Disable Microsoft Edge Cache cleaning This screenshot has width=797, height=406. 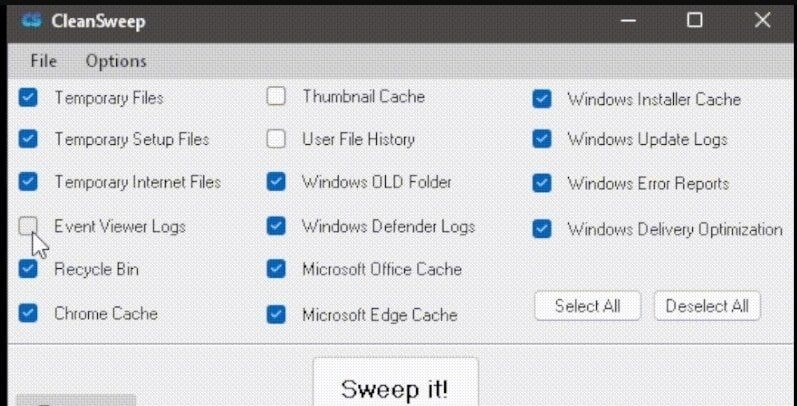276,315
